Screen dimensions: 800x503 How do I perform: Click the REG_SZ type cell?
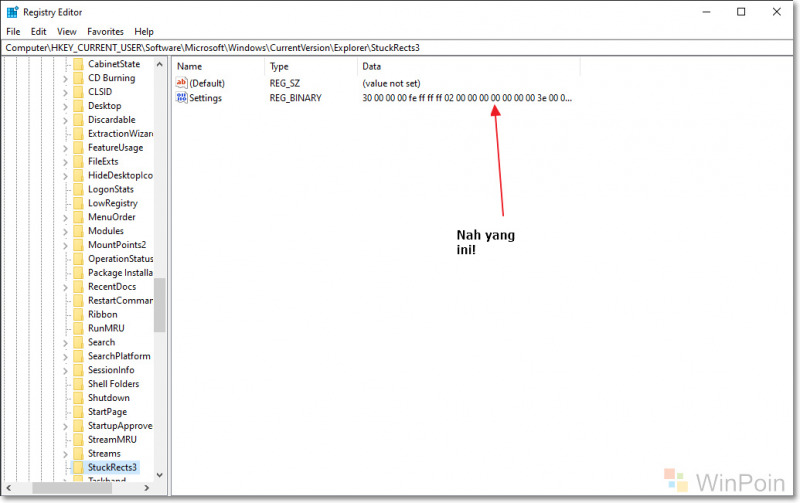click(x=285, y=83)
